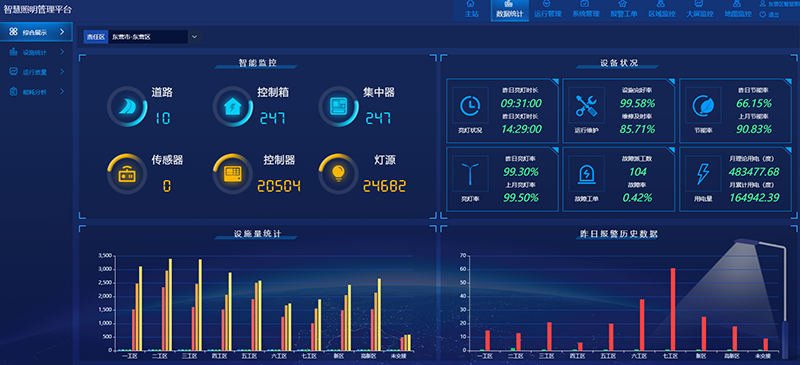
Task: Select the 综合展示 sidebar entry
Action: 36,32
